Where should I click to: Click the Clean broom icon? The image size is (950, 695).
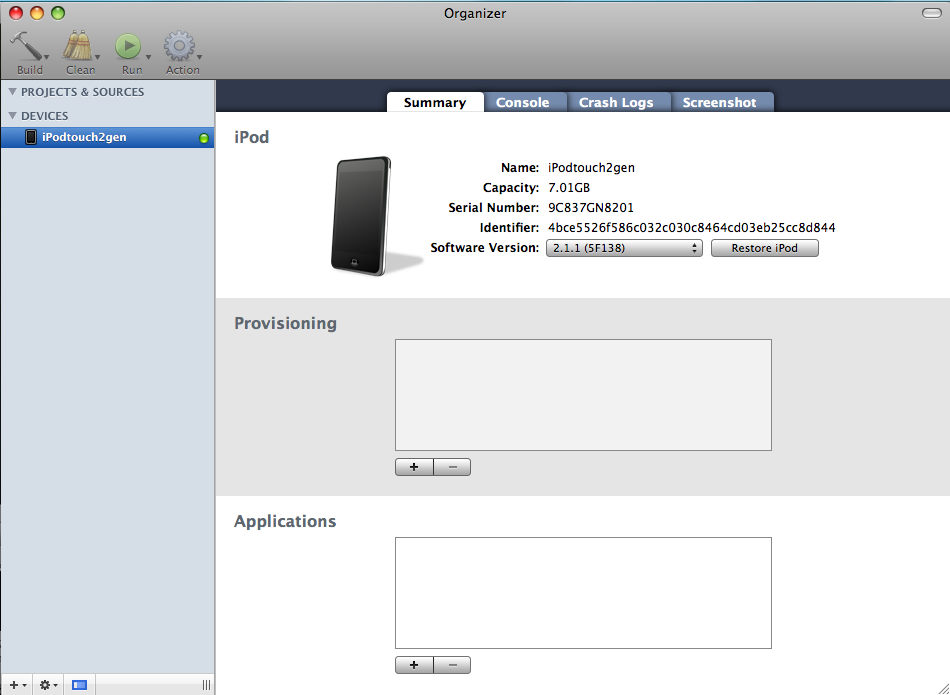click(x=78, y=46)
